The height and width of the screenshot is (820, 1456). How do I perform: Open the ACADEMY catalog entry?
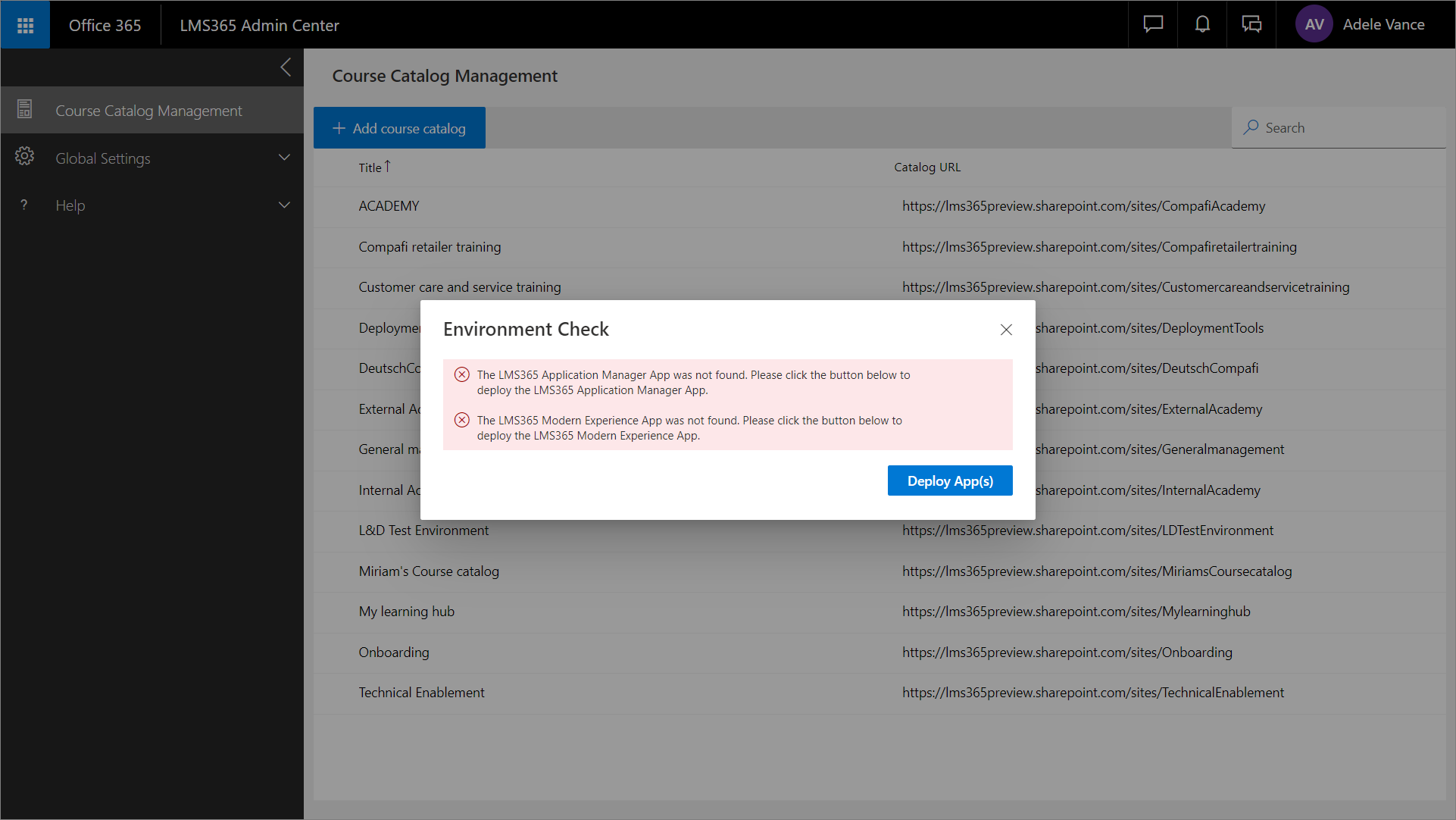click(x=389, y=206)
